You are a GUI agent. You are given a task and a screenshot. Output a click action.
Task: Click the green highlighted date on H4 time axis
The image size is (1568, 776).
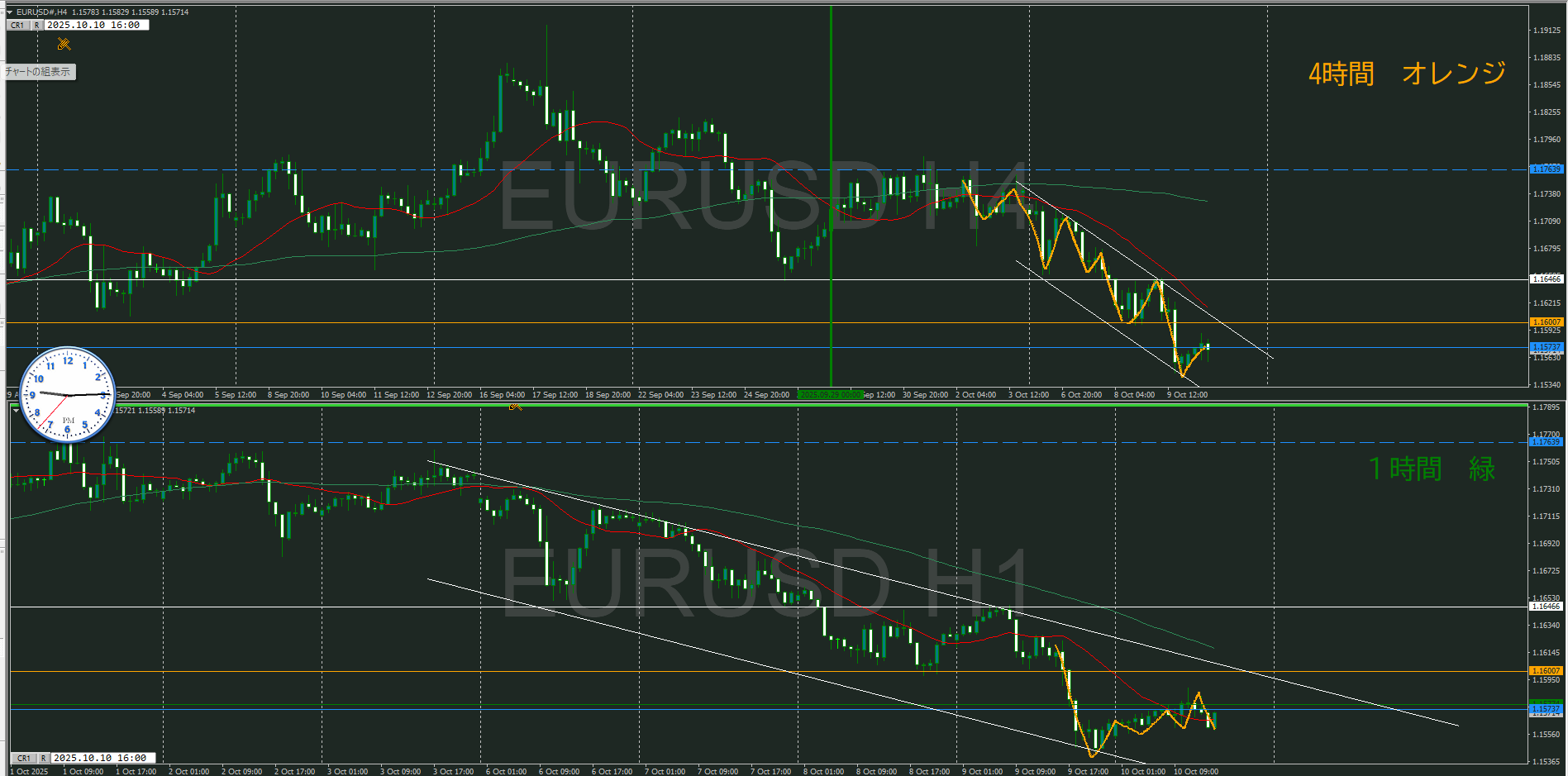pyautogui.click(x=830, y=395)
